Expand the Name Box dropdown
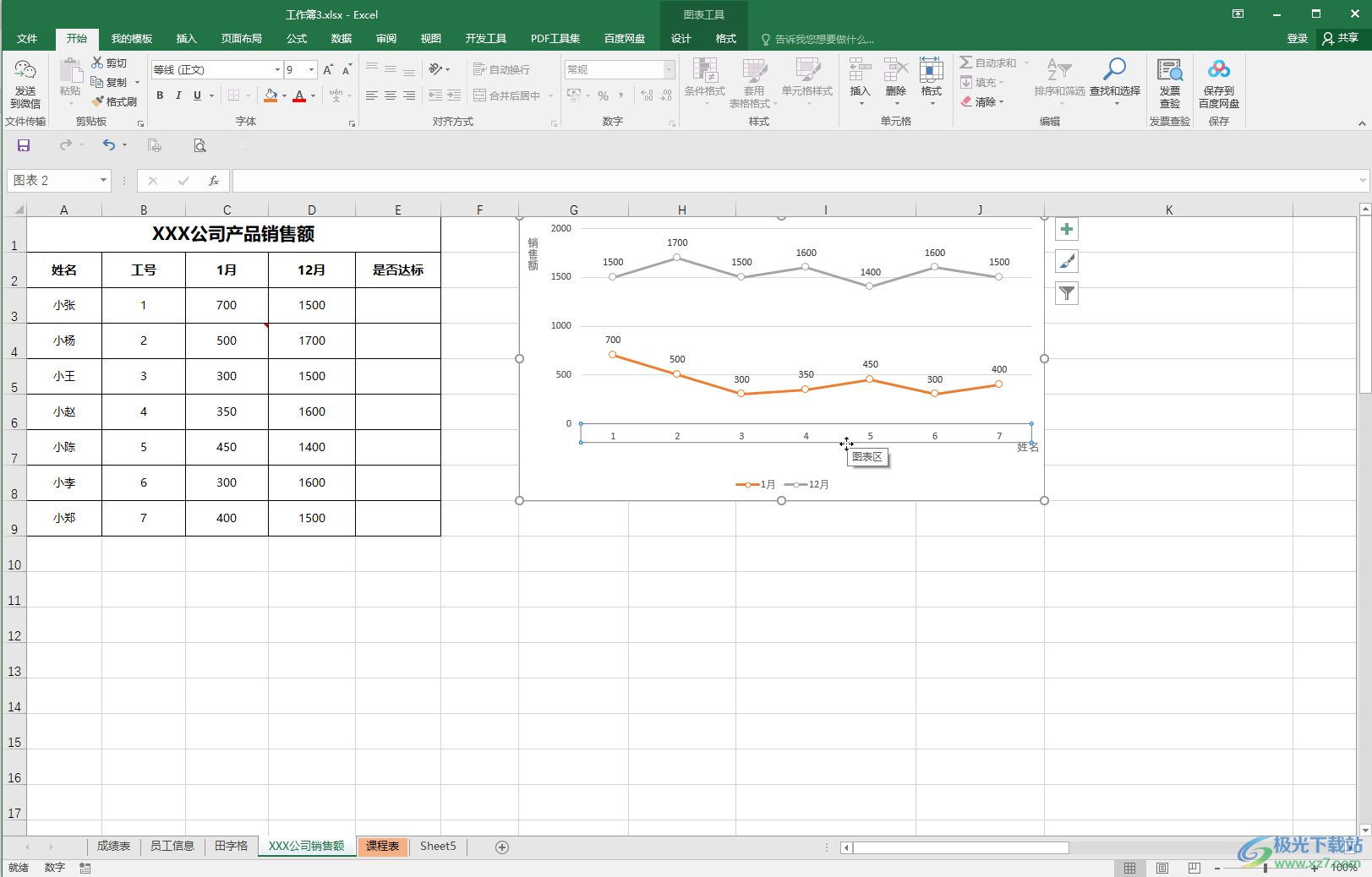This screenshot has width=1372, height=877. [103, 180]
